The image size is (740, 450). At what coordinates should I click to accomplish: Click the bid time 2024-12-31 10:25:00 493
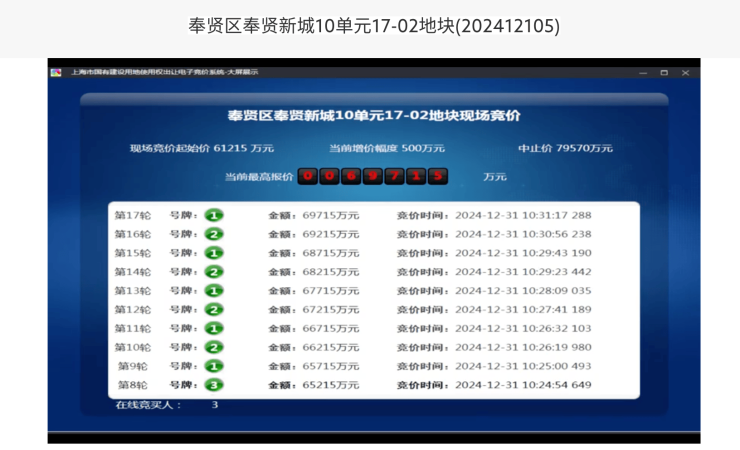523,367
